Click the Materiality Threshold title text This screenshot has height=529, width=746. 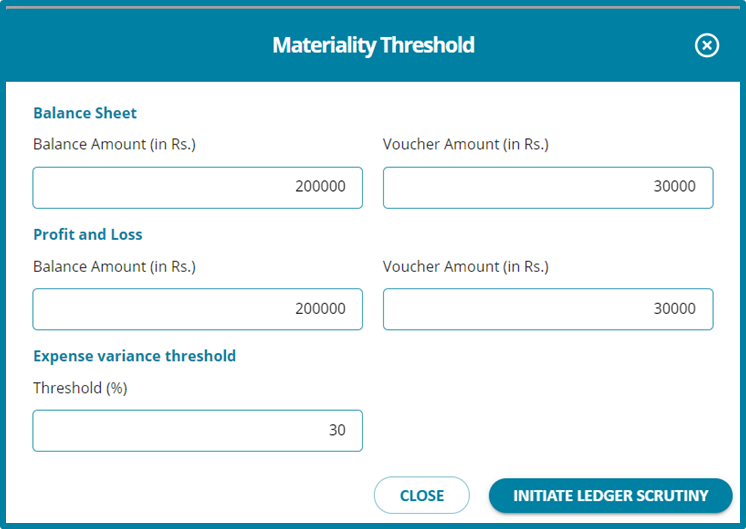[x=373, y=45]
